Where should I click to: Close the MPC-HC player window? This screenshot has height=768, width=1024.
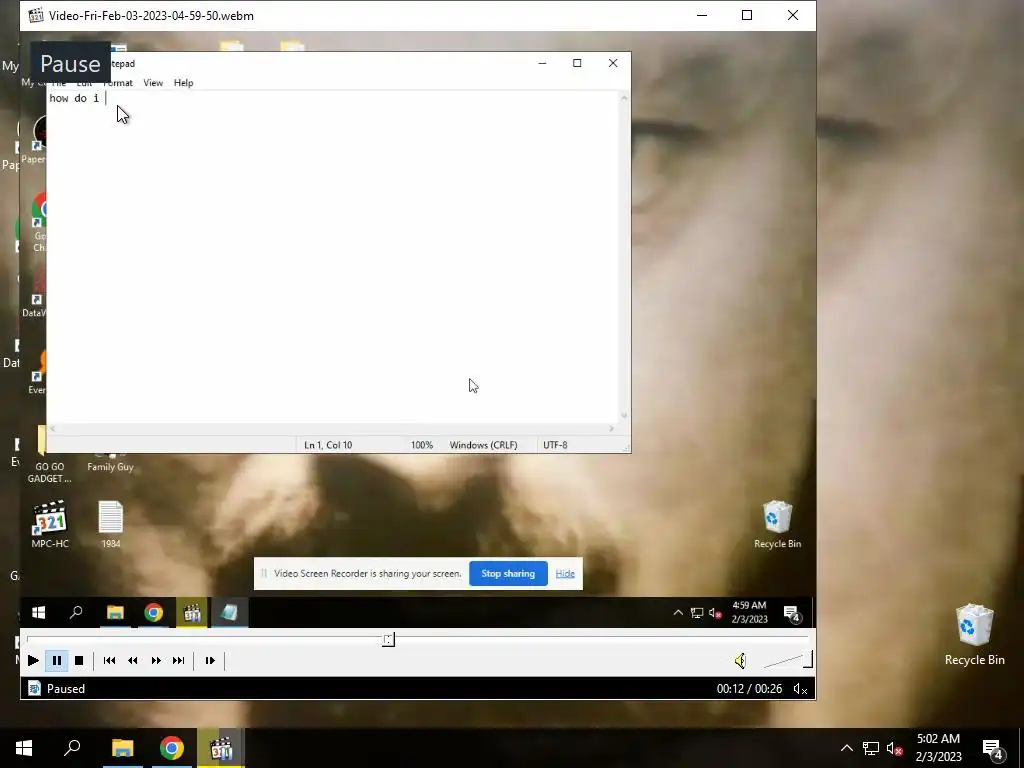793,16
